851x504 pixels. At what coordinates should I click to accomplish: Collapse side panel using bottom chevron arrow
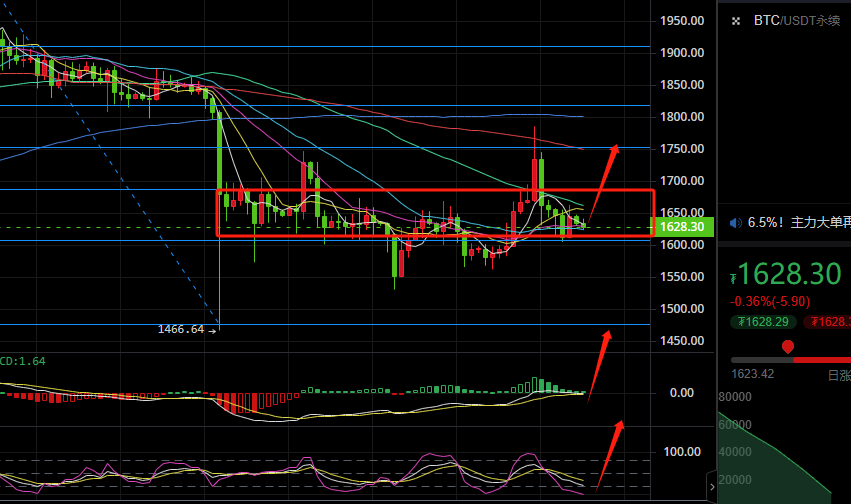point(712,486)
